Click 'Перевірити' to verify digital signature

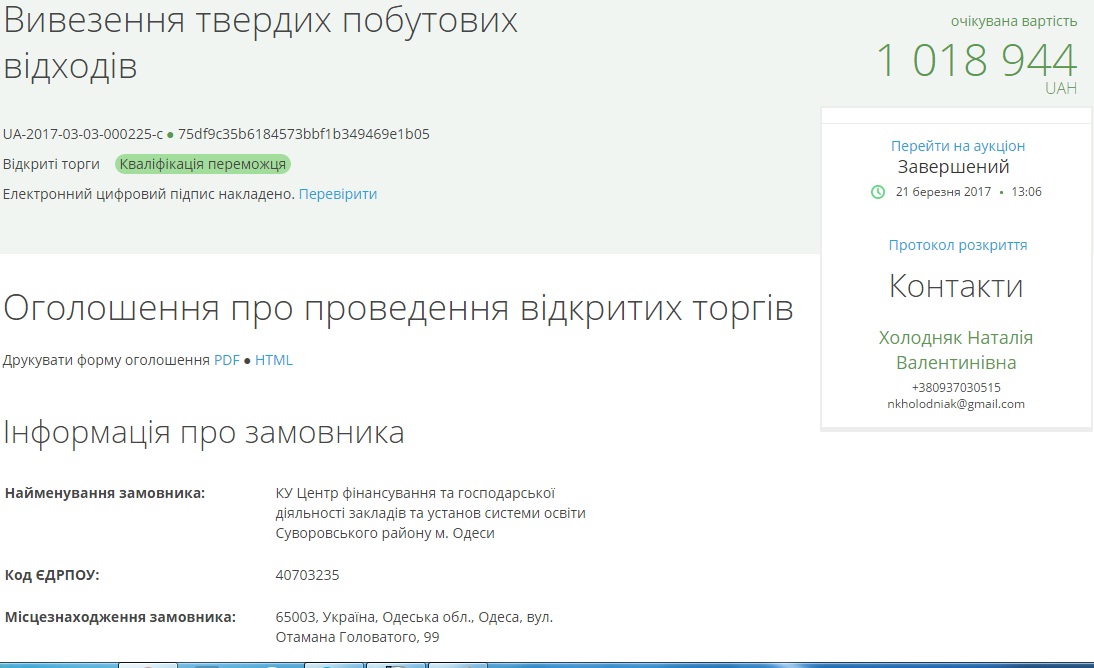click(x=338, y=194)
